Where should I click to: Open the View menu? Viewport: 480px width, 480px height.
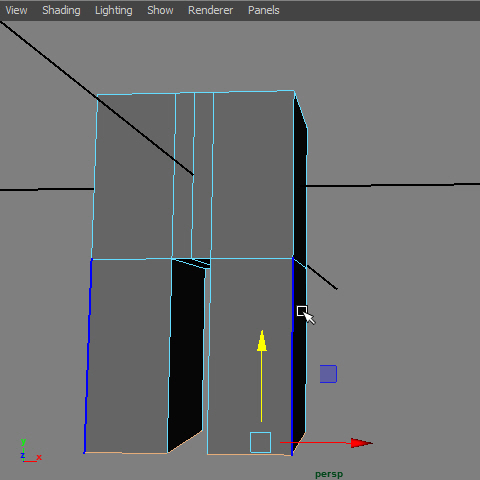click(16, 10)
